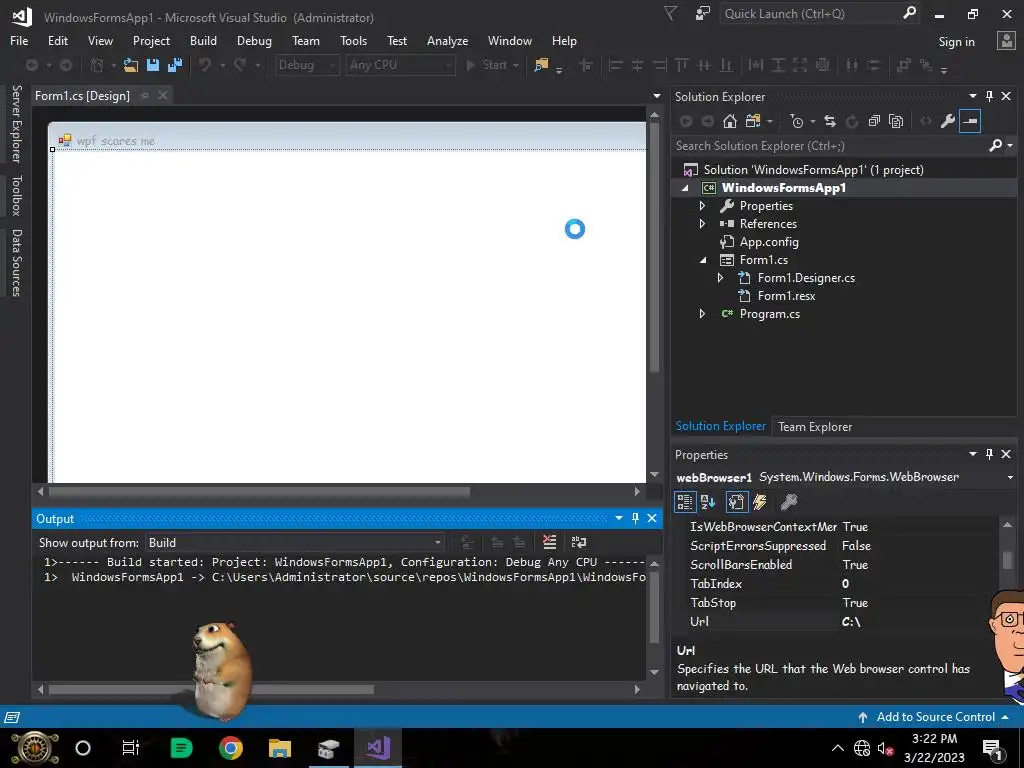
Task: Open Any CPU platform dropdown
Action: pos(400,65)
